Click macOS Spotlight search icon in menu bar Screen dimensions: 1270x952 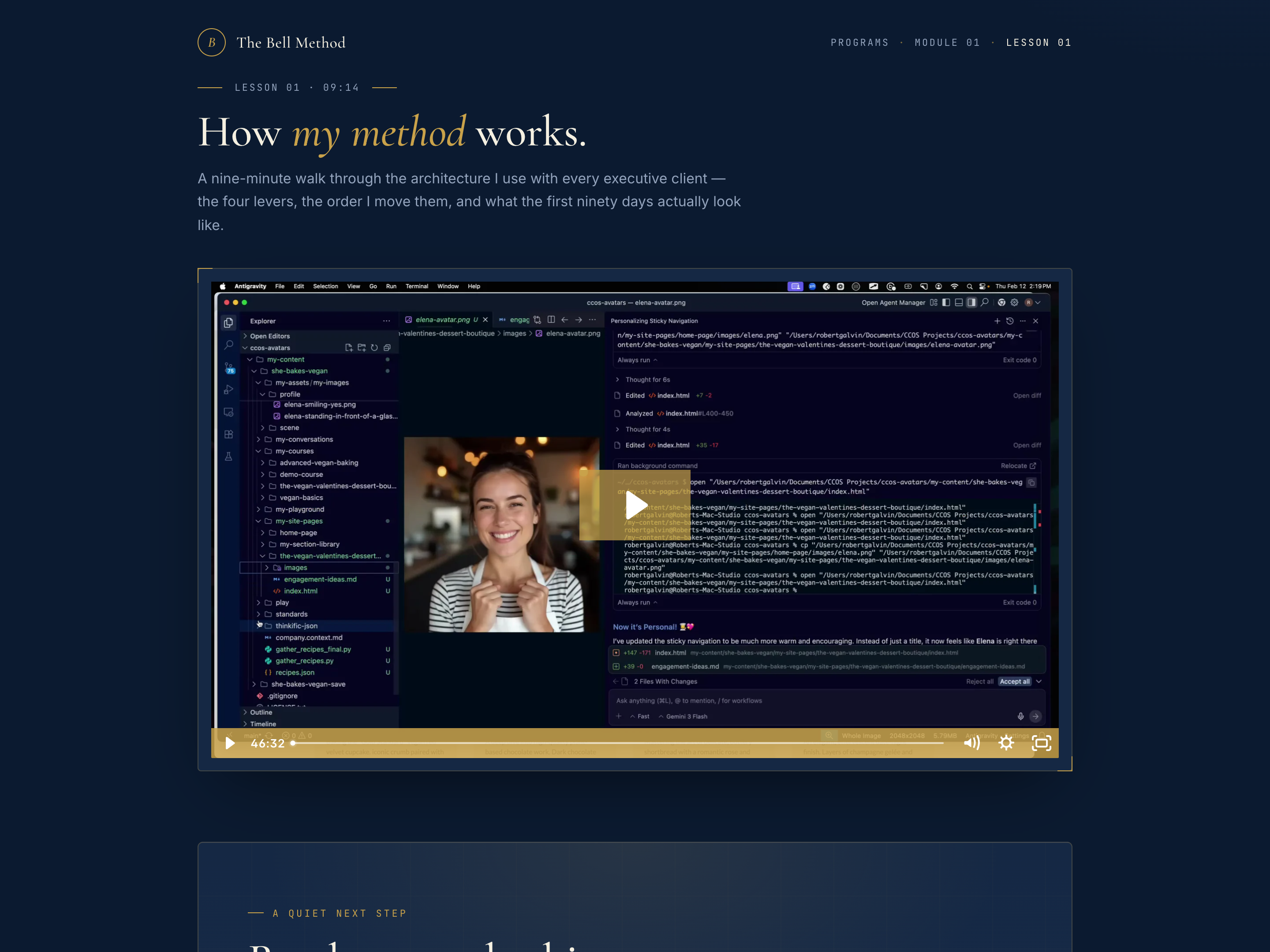tap(970, 286)
